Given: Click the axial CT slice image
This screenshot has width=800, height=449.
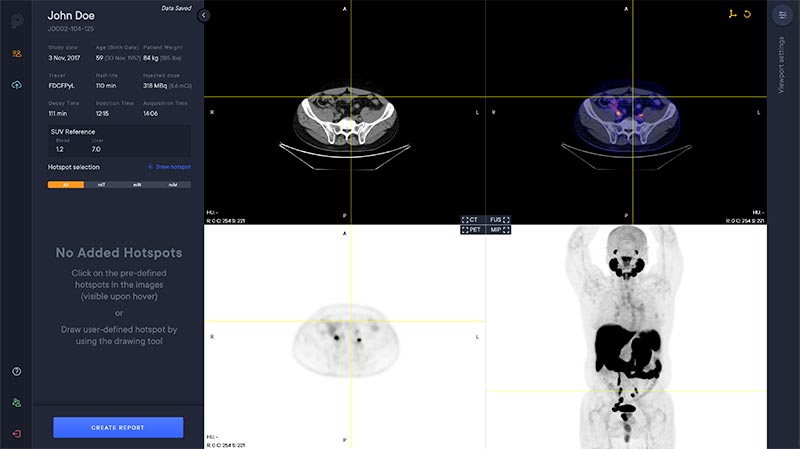Looking at the screenshot, I should 346,118.
